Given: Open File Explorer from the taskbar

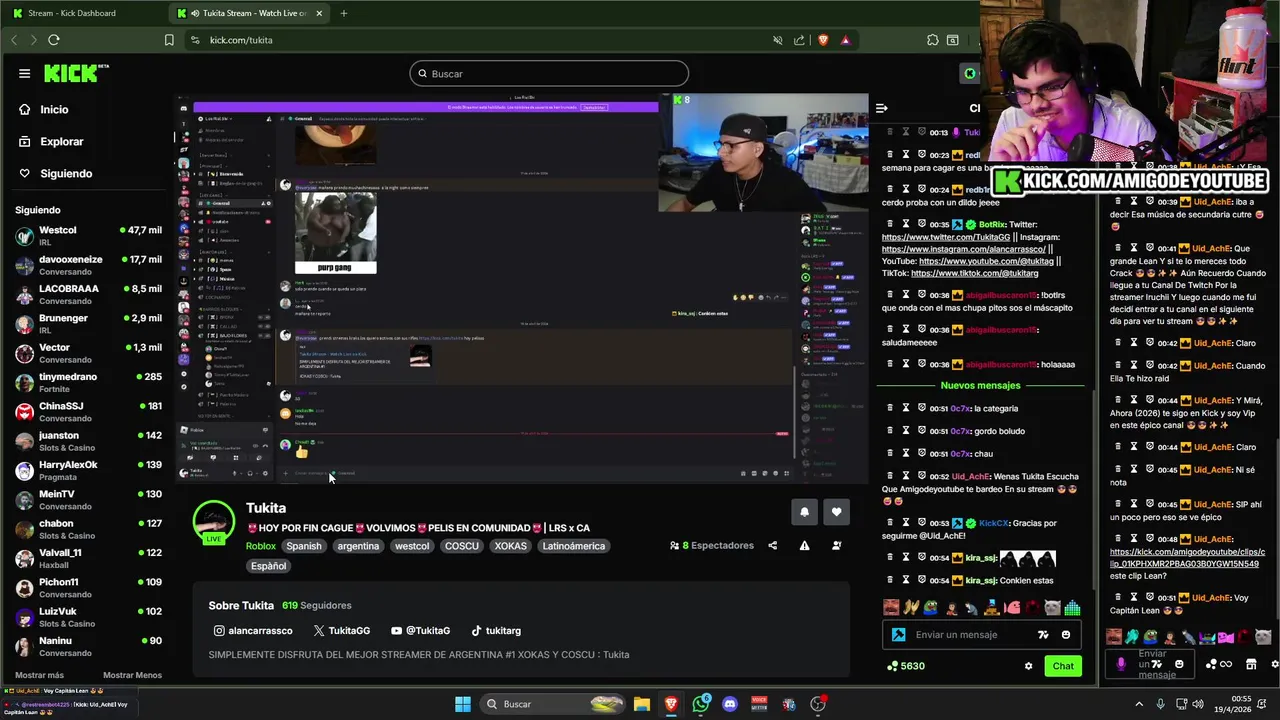Looking at the screenshot, I should [x=642, y=704].
